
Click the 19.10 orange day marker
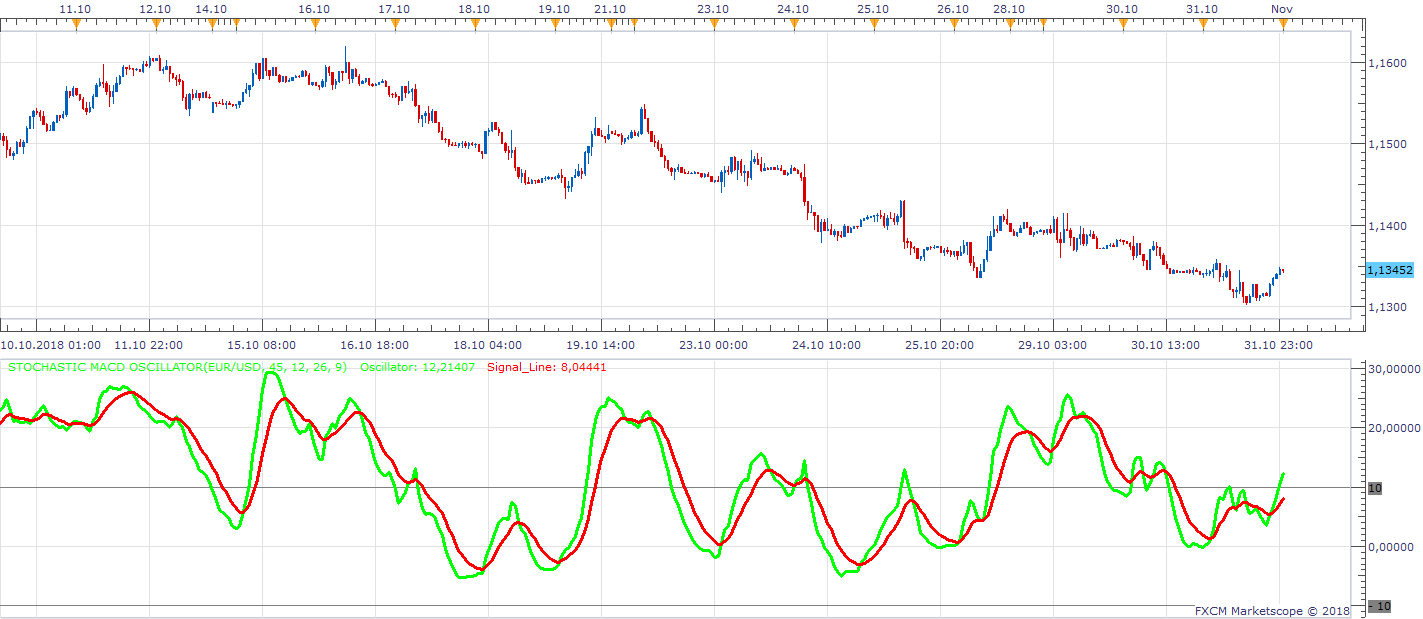(554, 24)
